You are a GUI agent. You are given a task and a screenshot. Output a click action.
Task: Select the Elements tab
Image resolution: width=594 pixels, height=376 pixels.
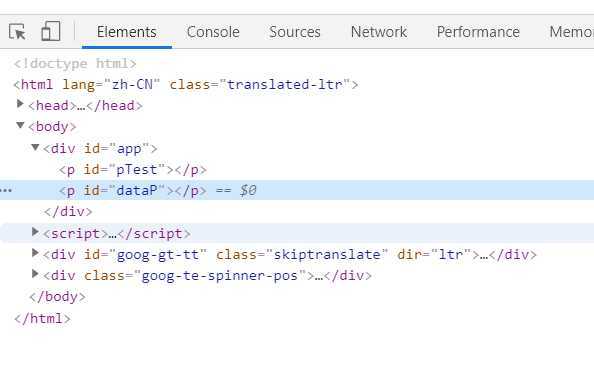(127, 32)
